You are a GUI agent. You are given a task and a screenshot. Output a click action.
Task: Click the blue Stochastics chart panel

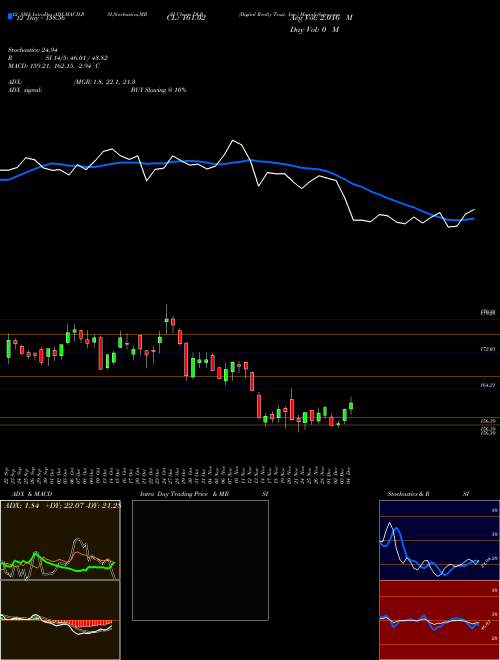439,540
